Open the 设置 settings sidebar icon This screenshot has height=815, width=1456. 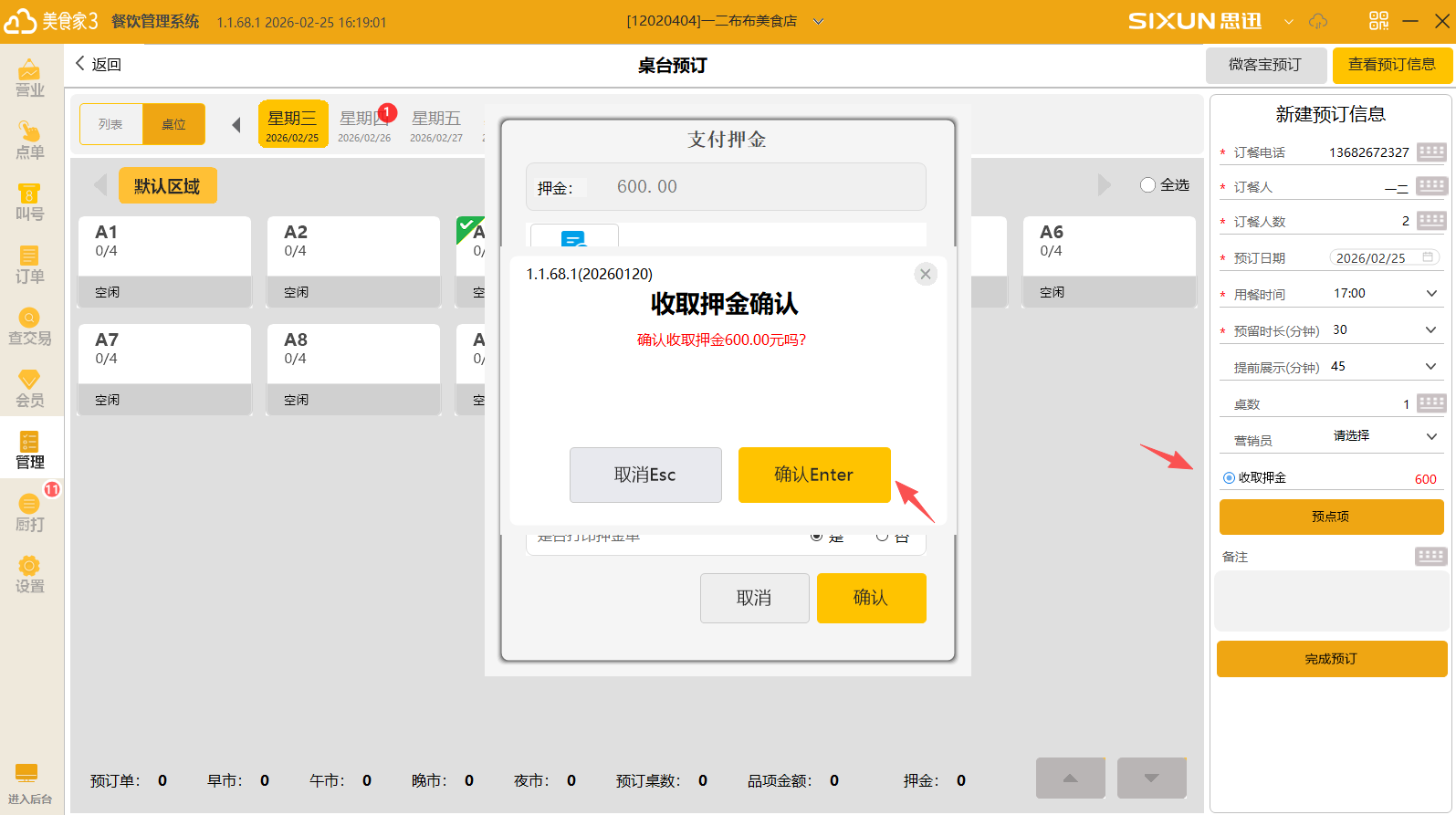click(29, 575)
